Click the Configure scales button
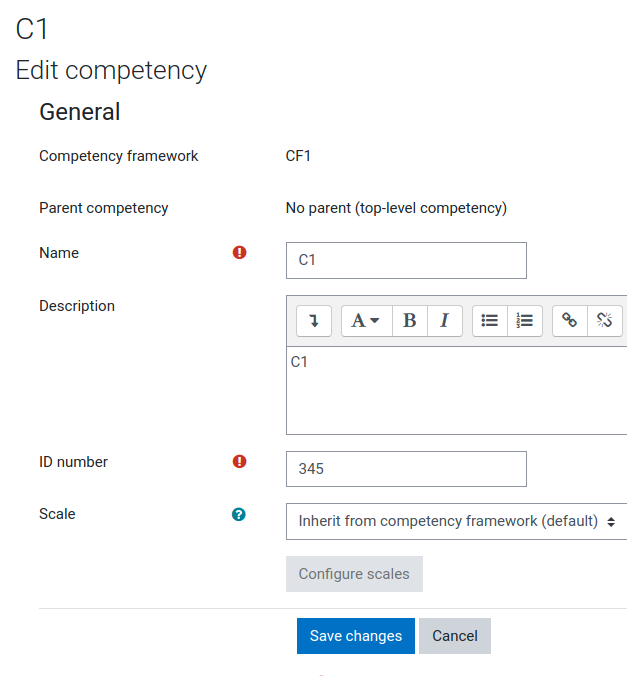This screenshot has height=676, width=627. (x=354, y=574)
